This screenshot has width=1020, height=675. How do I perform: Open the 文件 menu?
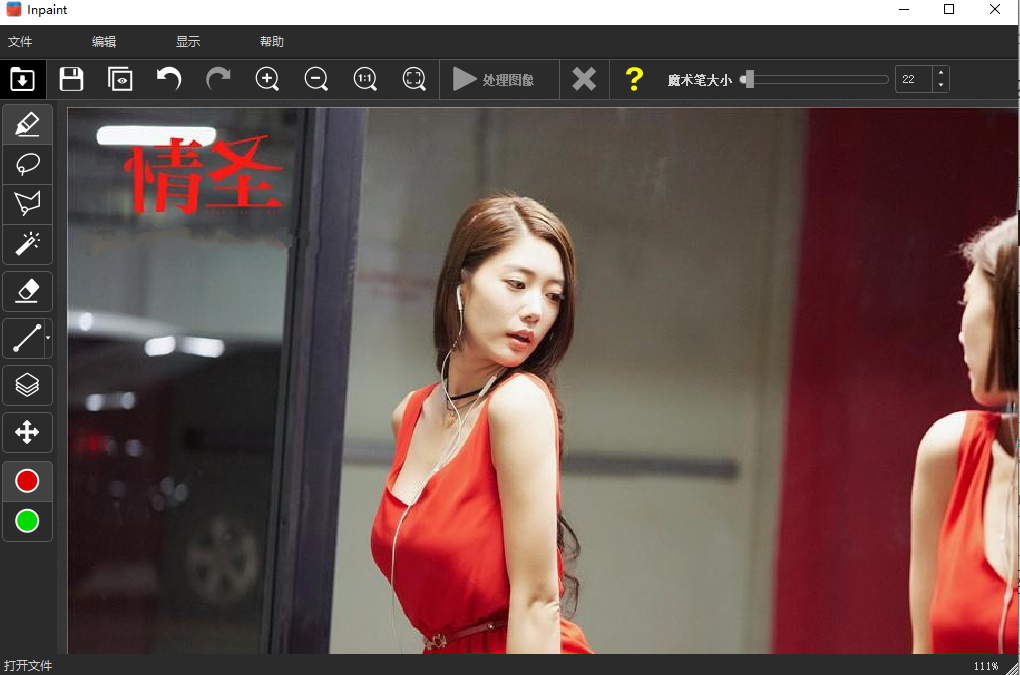[20, 42]
